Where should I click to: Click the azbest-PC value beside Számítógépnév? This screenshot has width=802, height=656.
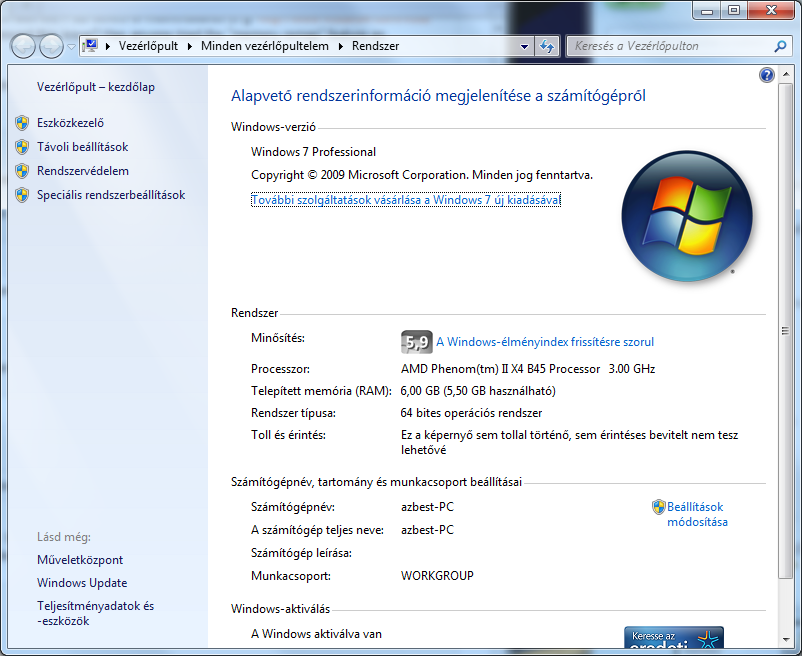coord(427,507)
